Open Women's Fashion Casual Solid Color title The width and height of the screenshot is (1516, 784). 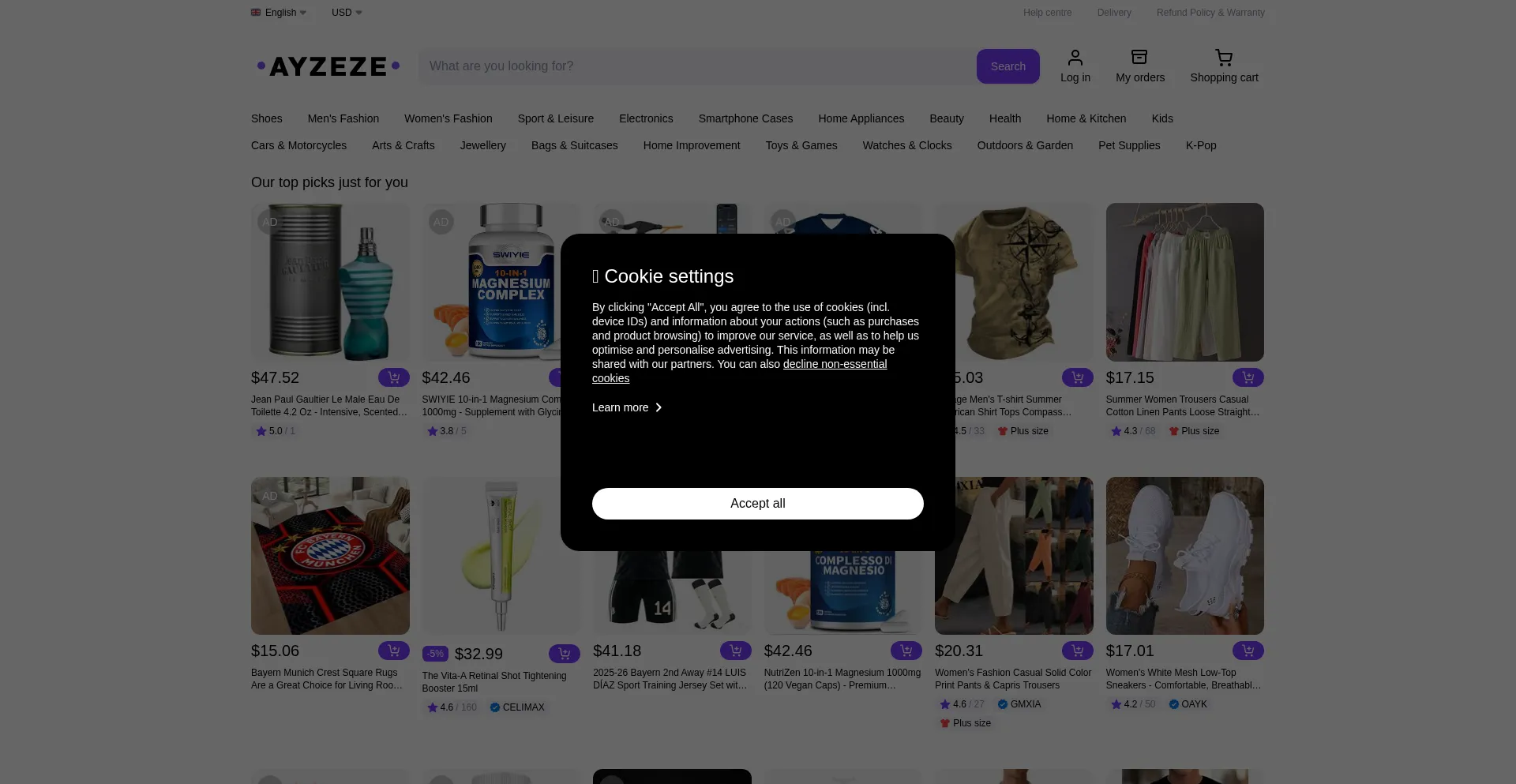[1013, 679]
